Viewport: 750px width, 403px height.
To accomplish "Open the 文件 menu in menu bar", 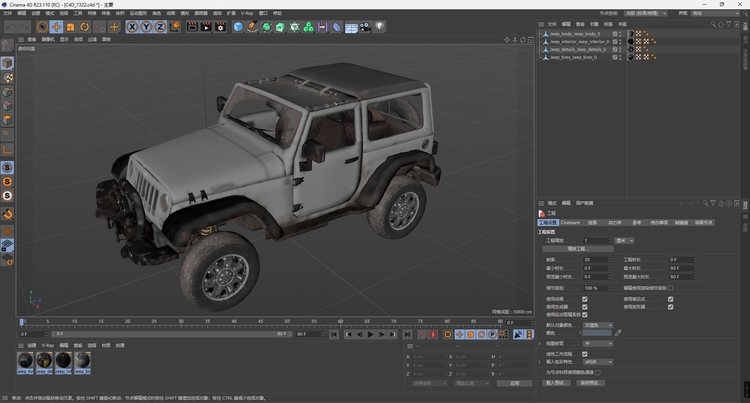I will pyautogui.click(x=8, y=13).
